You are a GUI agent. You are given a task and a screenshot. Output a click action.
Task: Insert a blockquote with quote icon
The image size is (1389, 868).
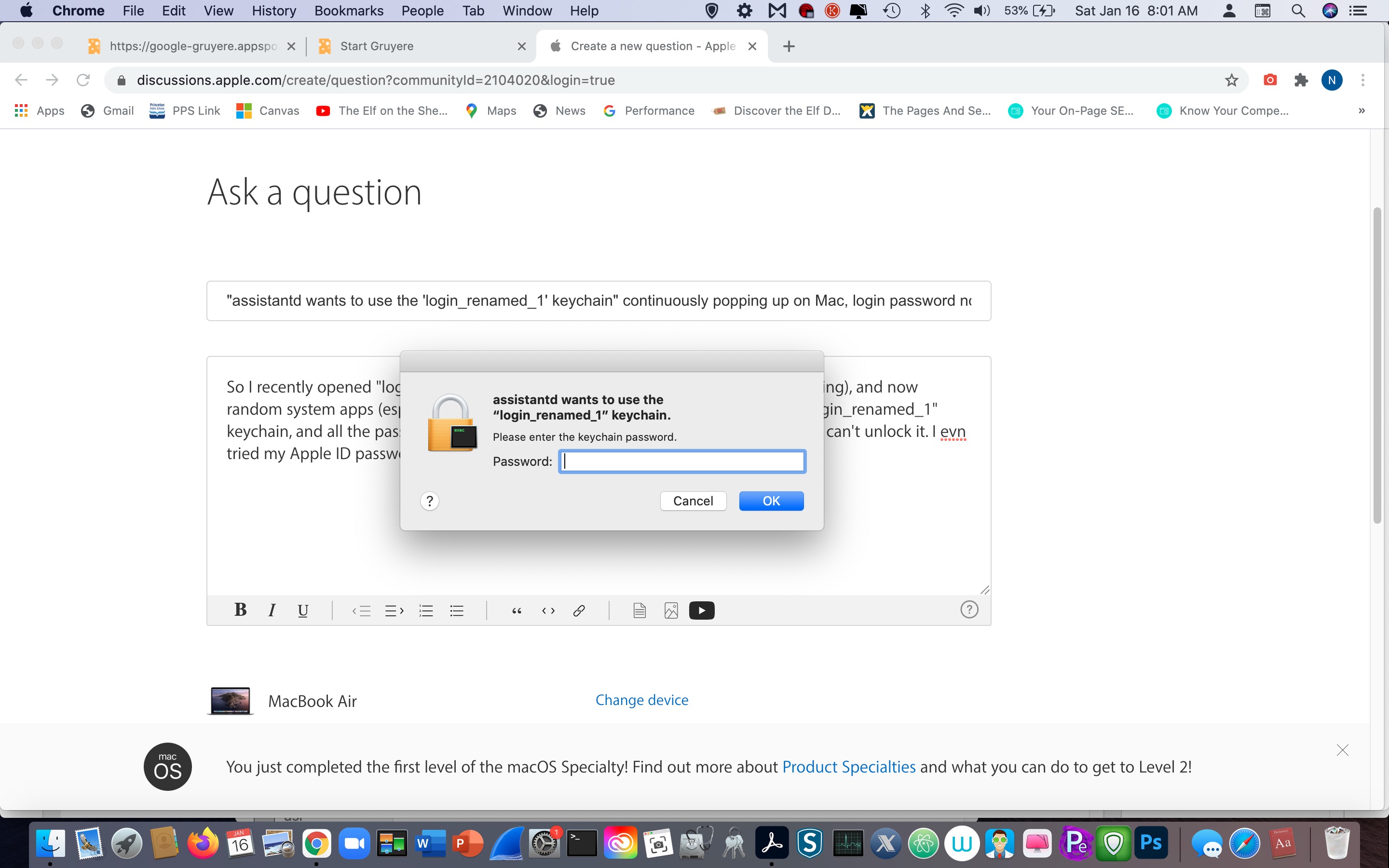coord(517,610)
